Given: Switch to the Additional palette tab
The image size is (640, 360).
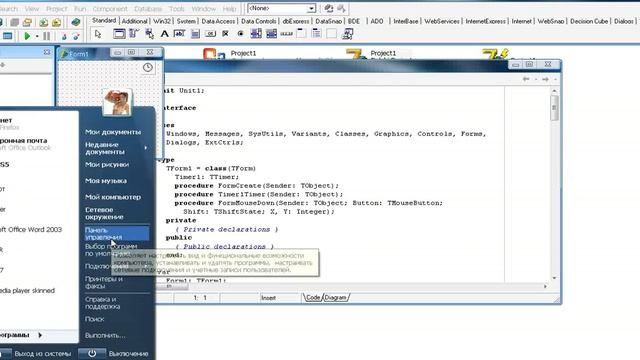Looking at the screenshot, I should [134, 21].
